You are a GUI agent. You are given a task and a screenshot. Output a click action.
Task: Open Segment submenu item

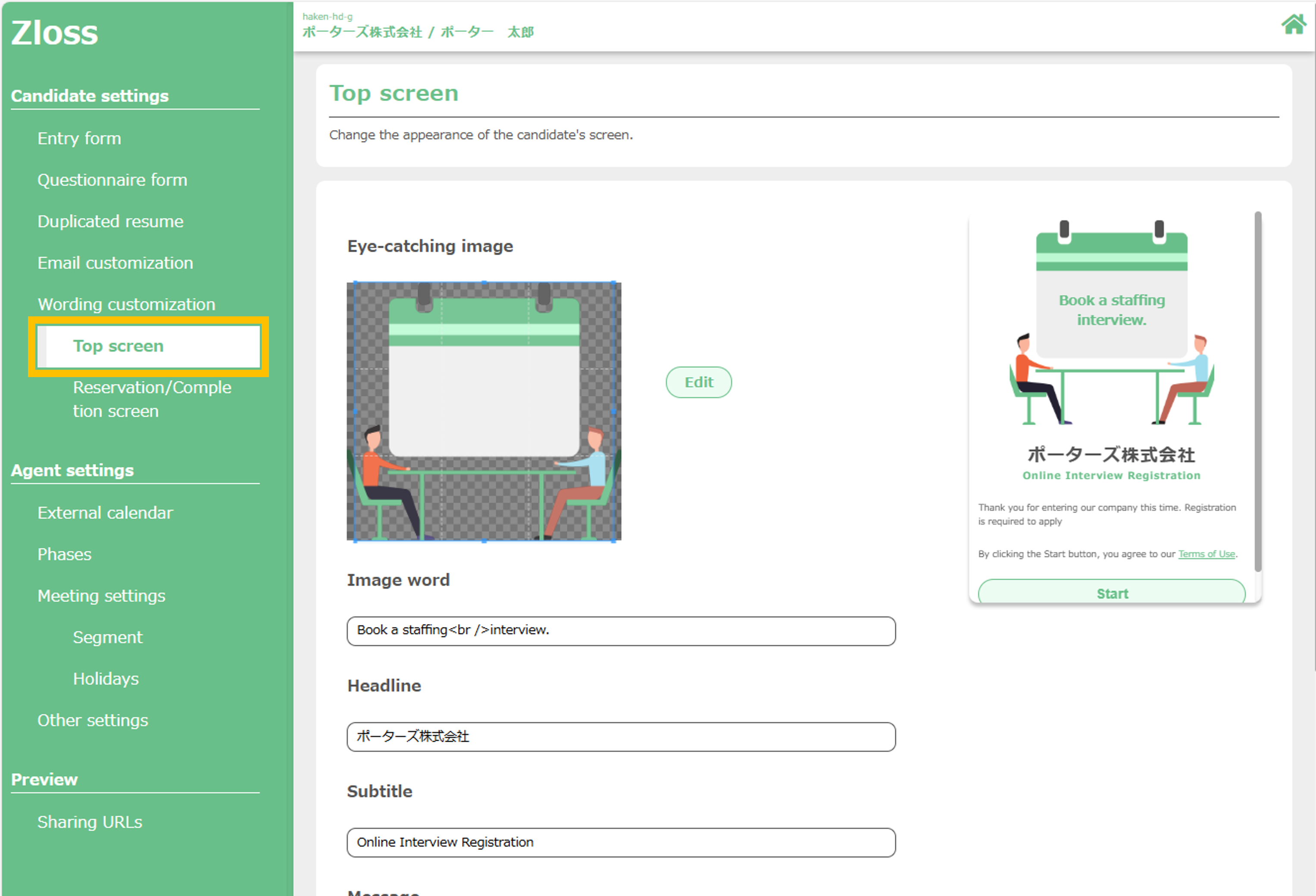108,637
